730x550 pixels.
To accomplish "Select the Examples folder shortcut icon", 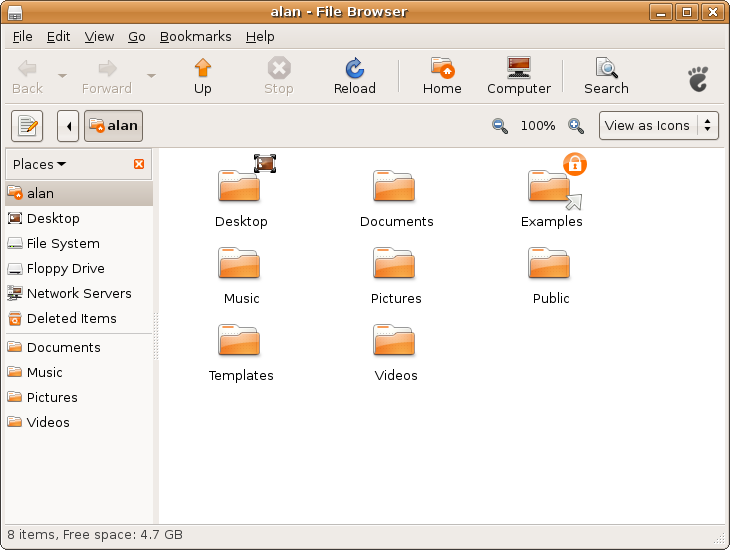I will 549,186.
